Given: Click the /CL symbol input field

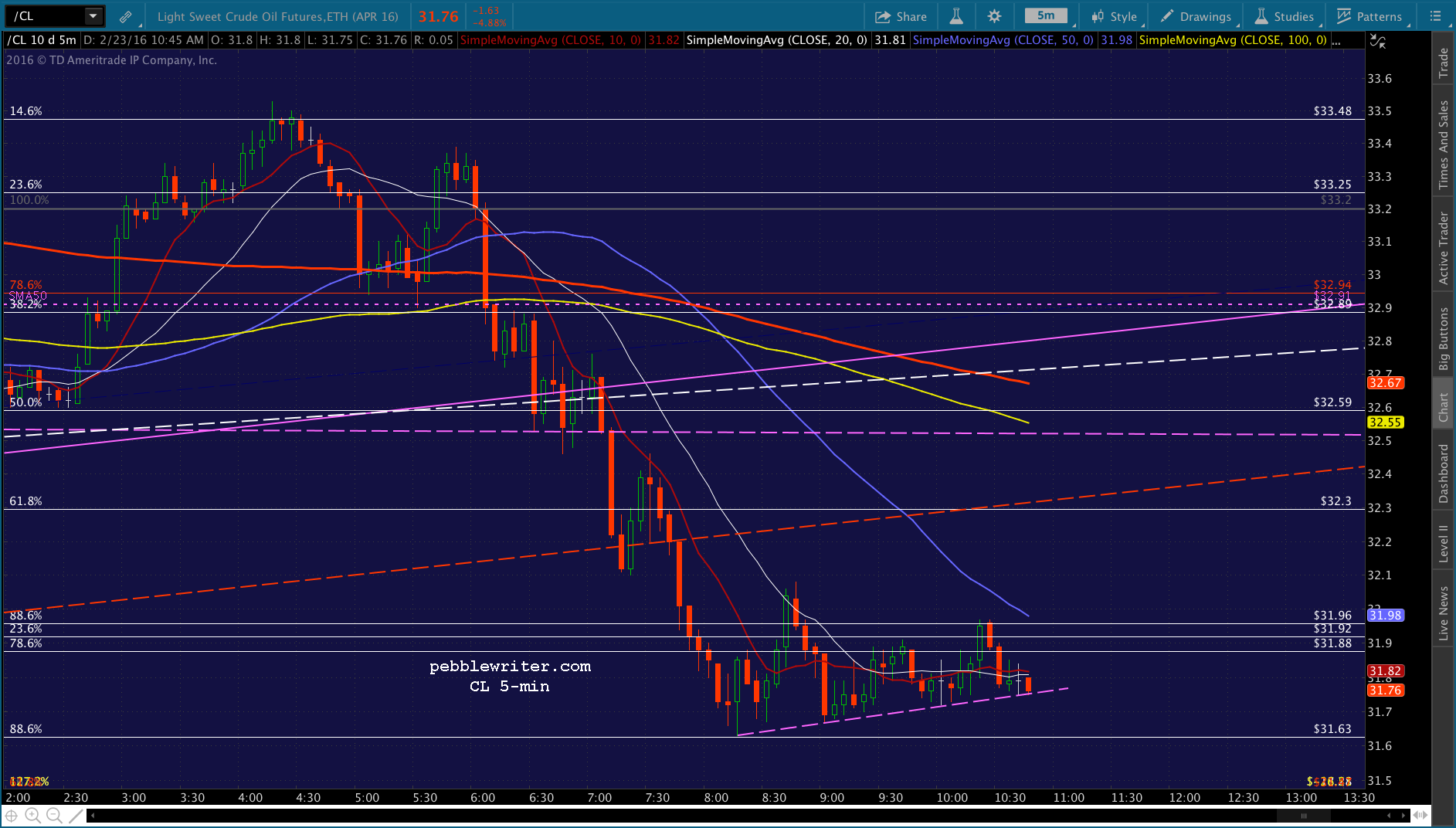Looking at the screenshot, I should 45,15.
